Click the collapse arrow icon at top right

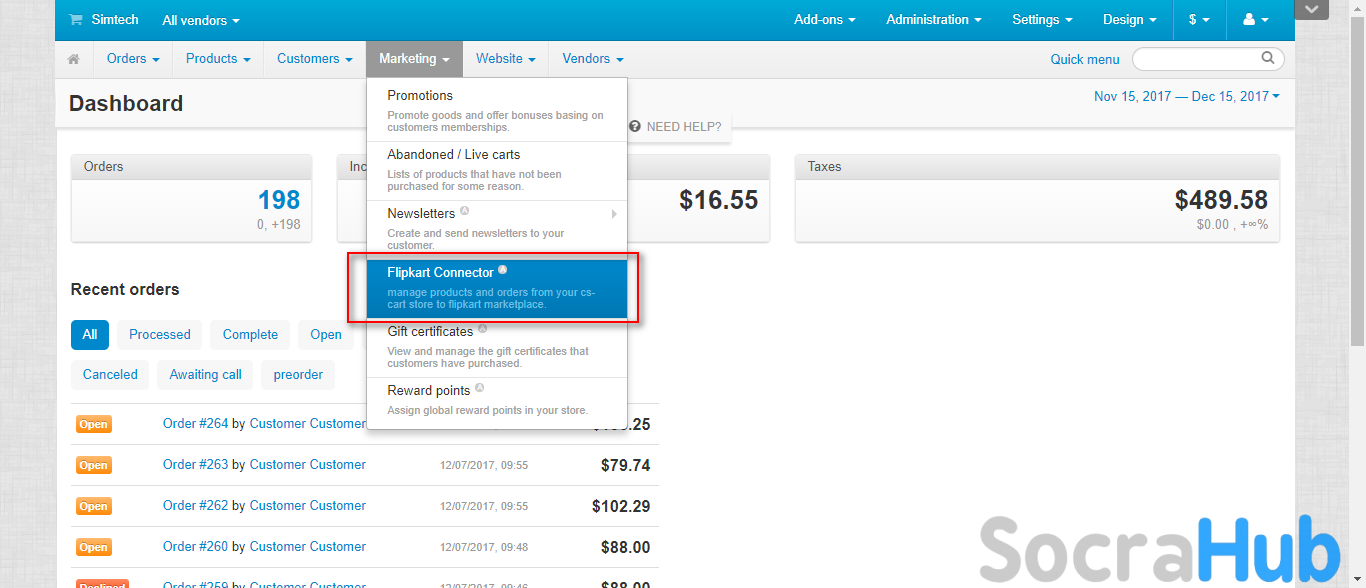tap(1311, 10)
